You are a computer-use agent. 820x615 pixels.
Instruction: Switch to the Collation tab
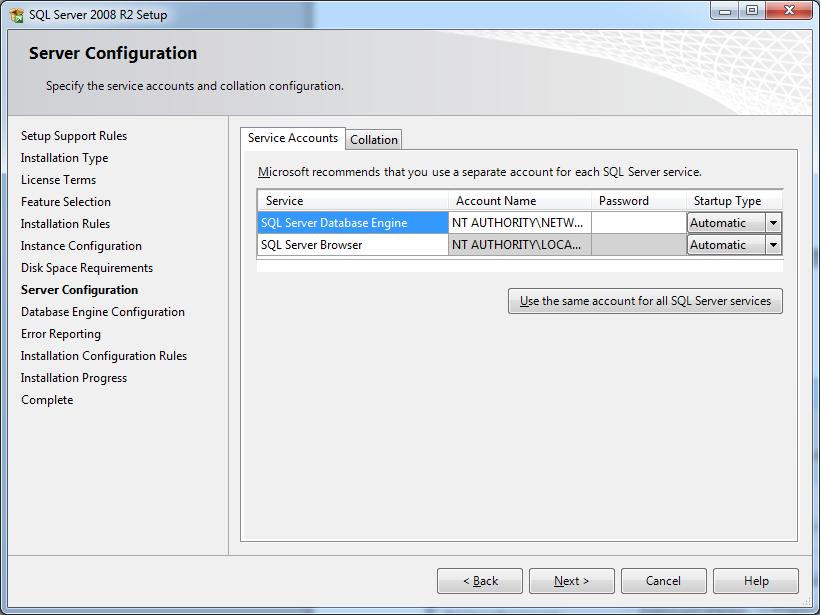pyautogui.click(x=373, y=140)
